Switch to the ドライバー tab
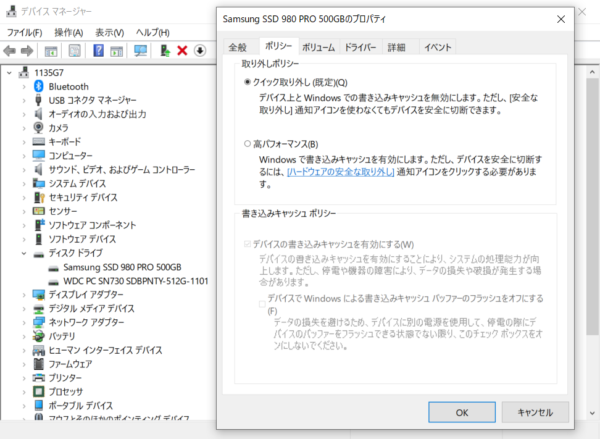This screenshot has height=439, width=600. coord(360,47)
